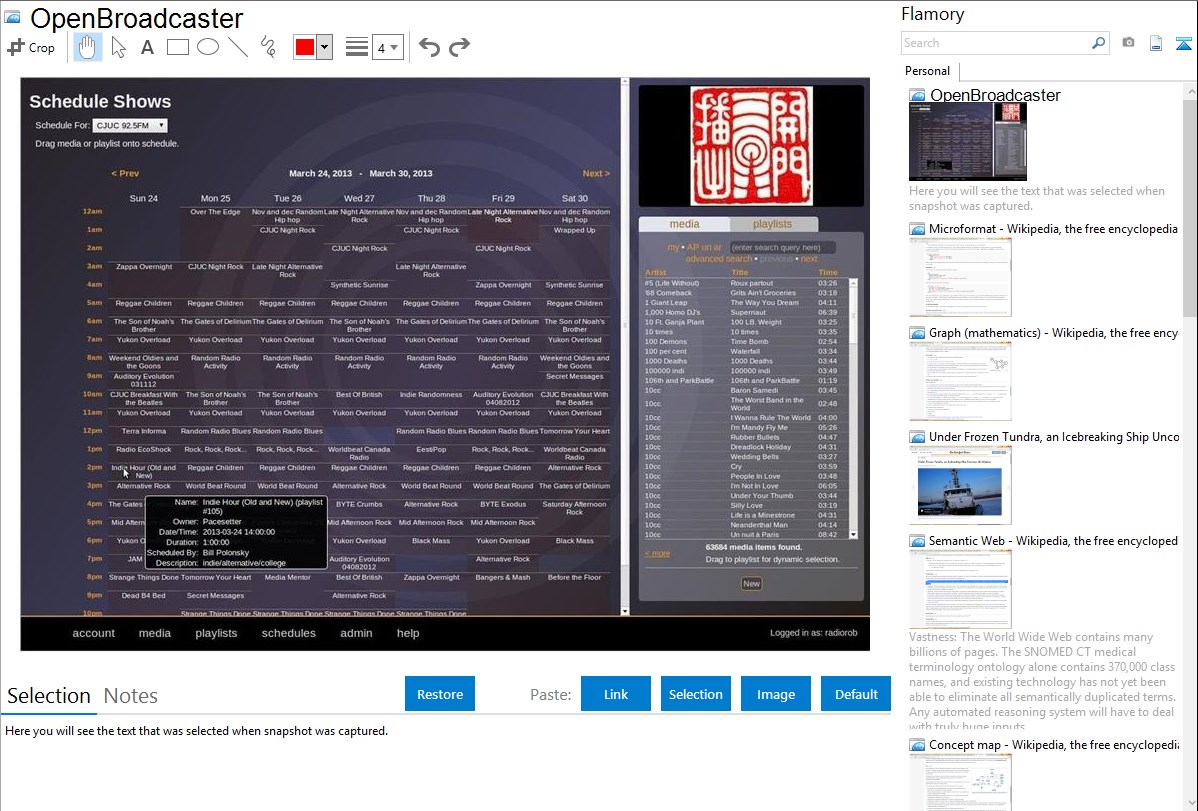This screenshot has width=1198, height=811.
Task: Pick the rectangle shape tool
Action: 178,47
